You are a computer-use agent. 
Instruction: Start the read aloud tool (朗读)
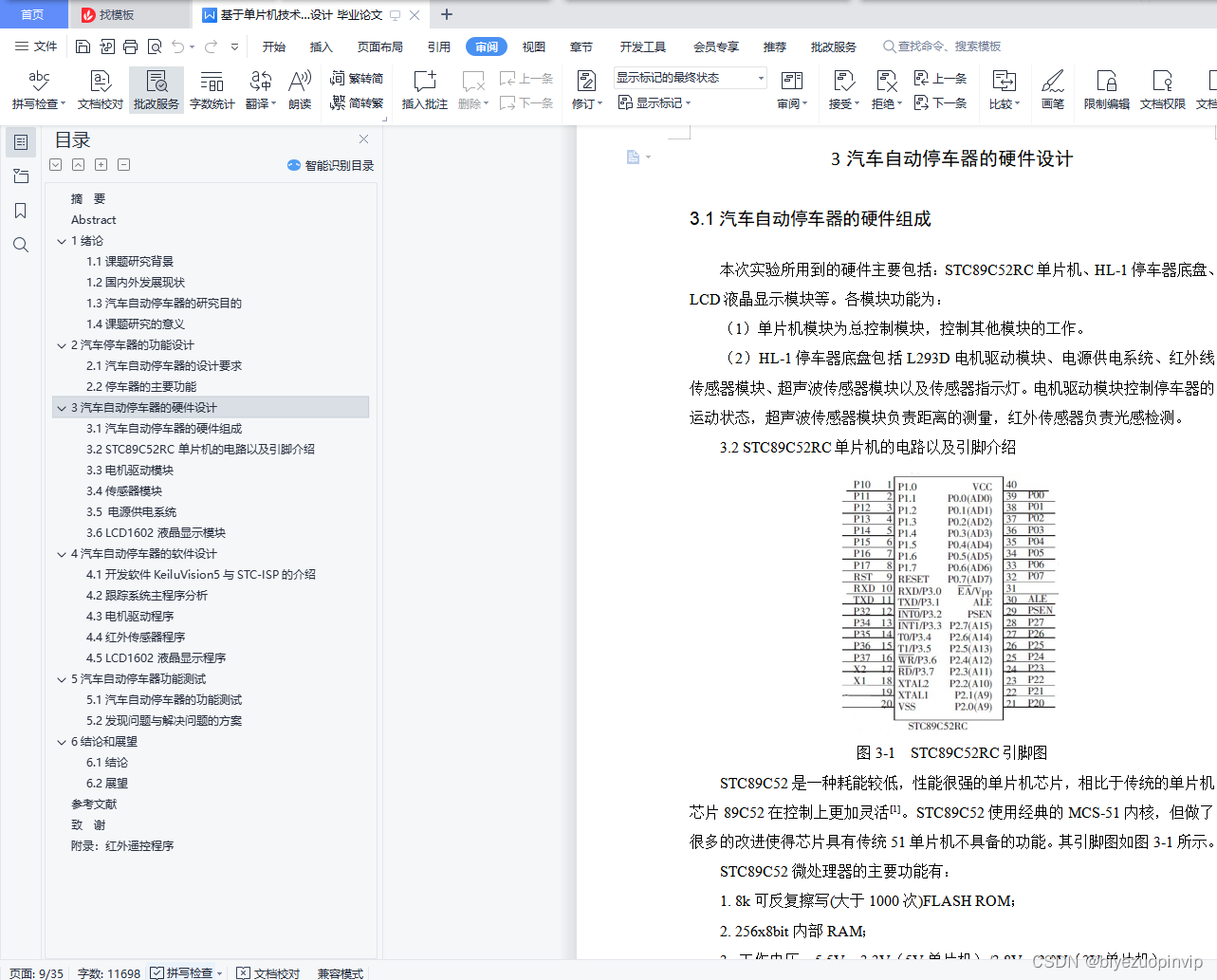(300, 90)
